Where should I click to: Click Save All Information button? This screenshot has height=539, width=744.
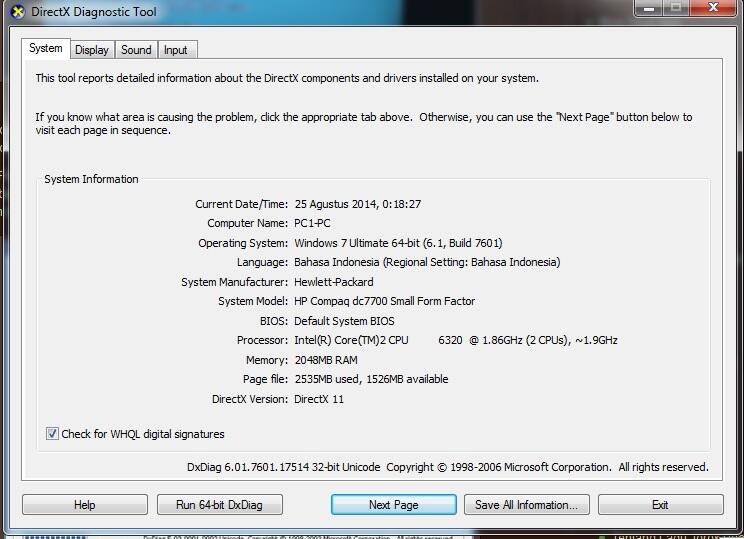click(x=527, y=504)
